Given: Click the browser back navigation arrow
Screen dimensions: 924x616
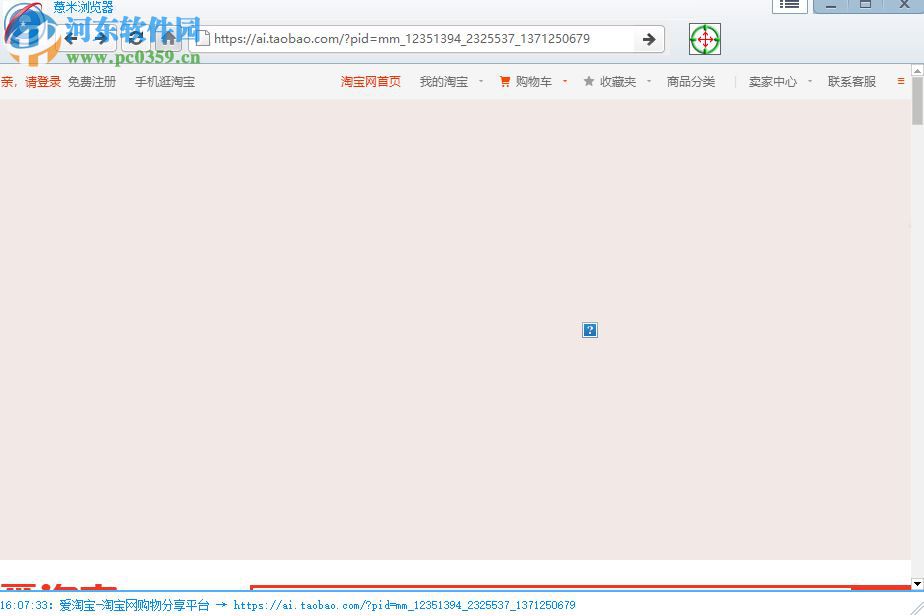Looking at the screenshot, I should [x=71, y=38].
